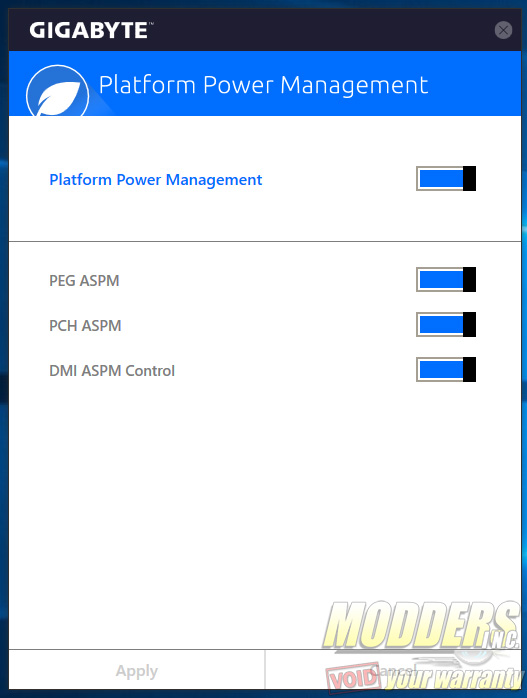This screenshot has height=698, width=527.
Task: Click the green leaf icon in header
Action: (57, 91)
